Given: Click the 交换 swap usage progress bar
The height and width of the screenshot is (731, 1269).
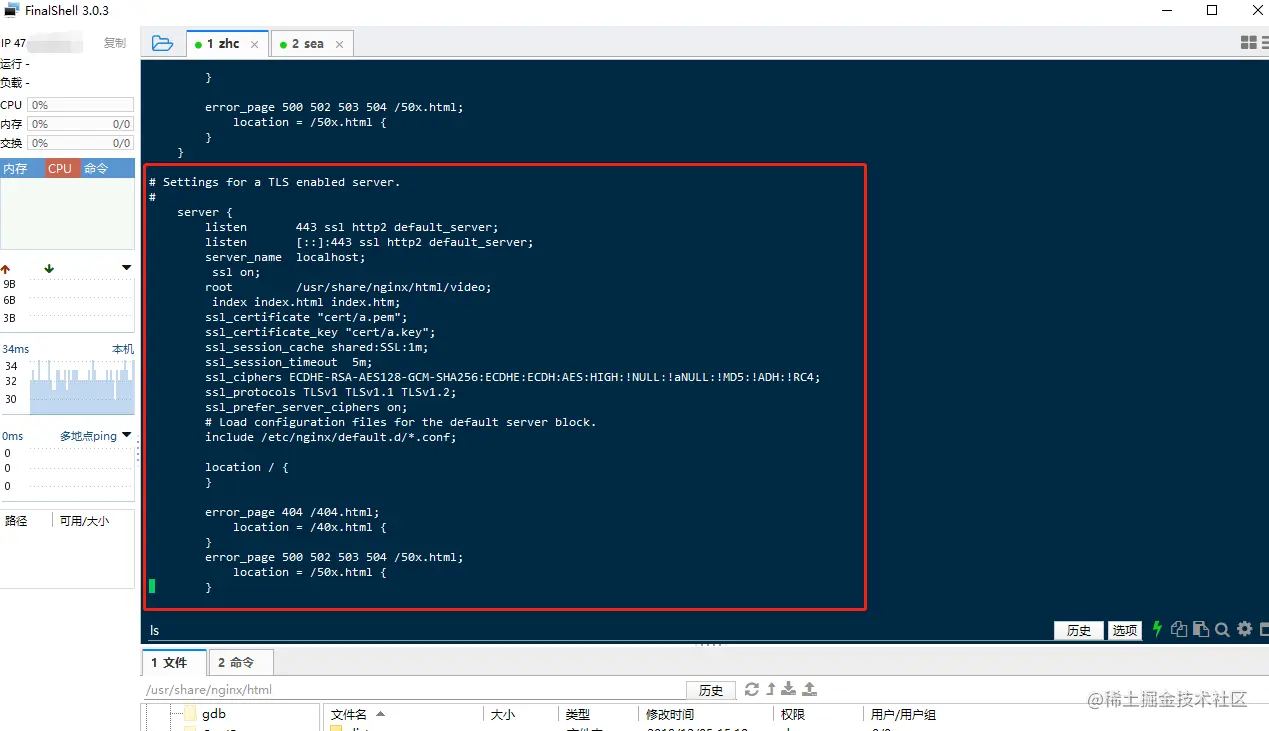Looking at the screenshot, I should tap(81, 143).
